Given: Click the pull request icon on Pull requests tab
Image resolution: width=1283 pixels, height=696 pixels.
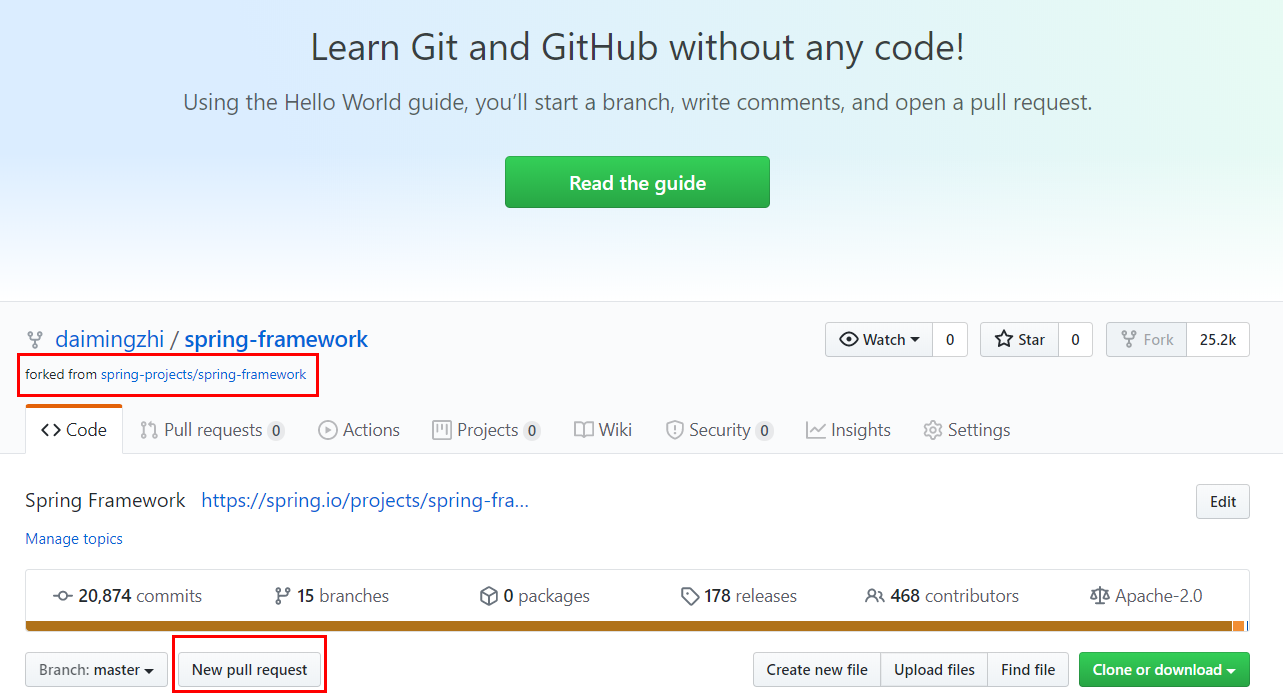Looking at the screenshot, I should pyautogui.click(x=149, y=430).
